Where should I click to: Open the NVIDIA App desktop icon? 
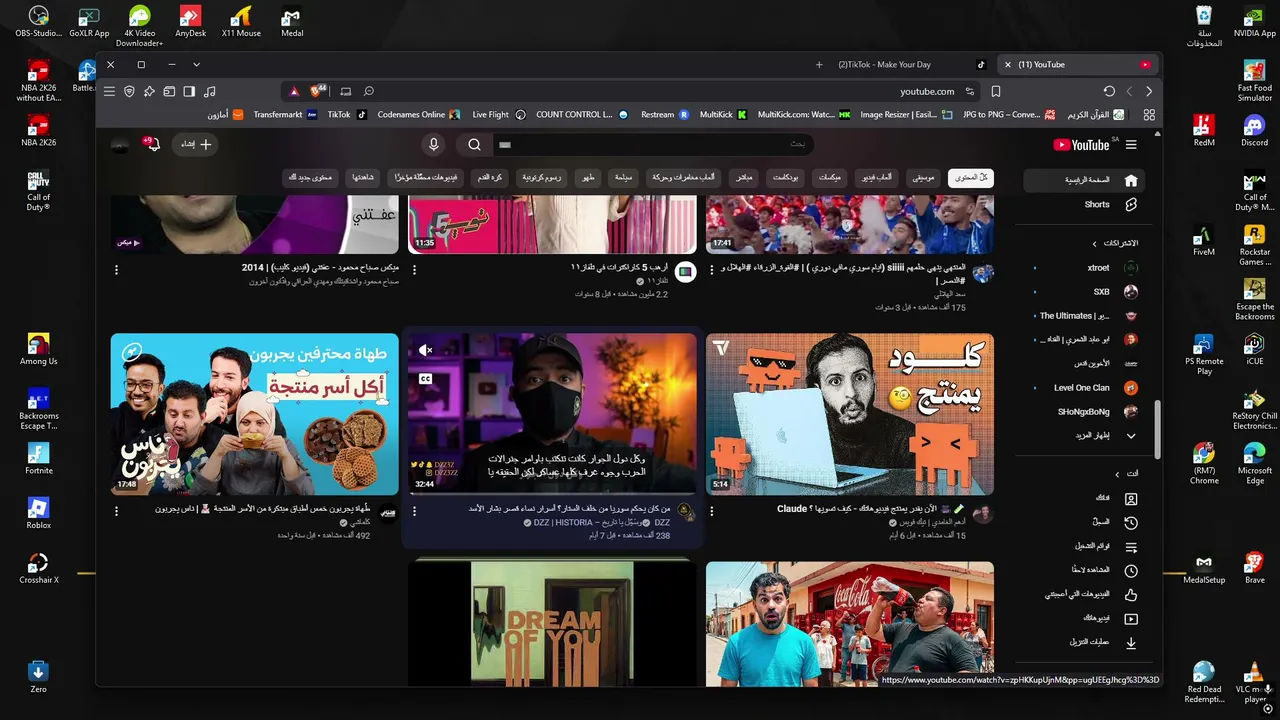click(1254, 21)
